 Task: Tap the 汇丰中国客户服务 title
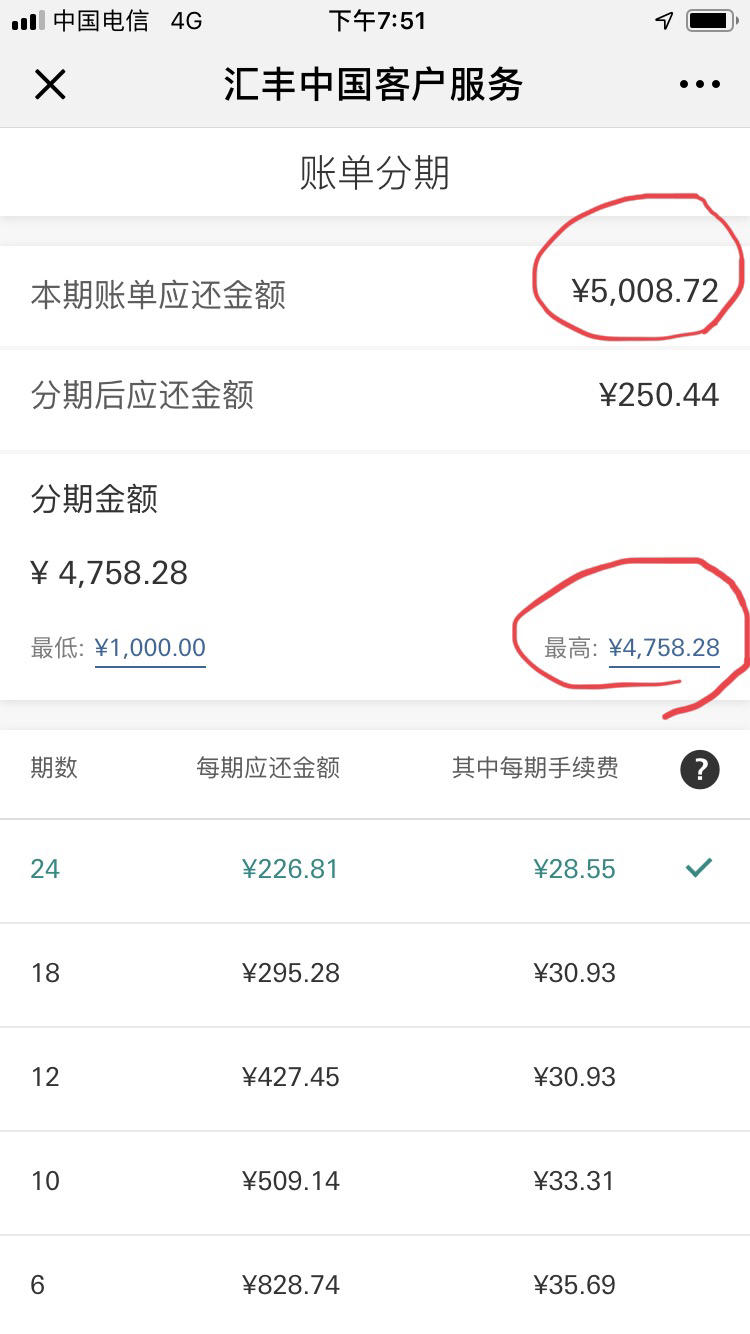pos(374,85)
